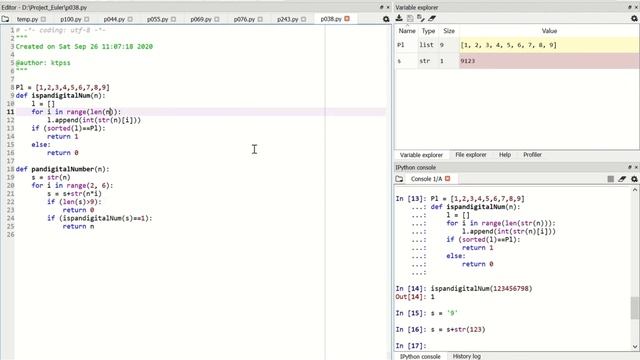
Task: Switch to the temp.py tab
Action: [x=27, y=19]
